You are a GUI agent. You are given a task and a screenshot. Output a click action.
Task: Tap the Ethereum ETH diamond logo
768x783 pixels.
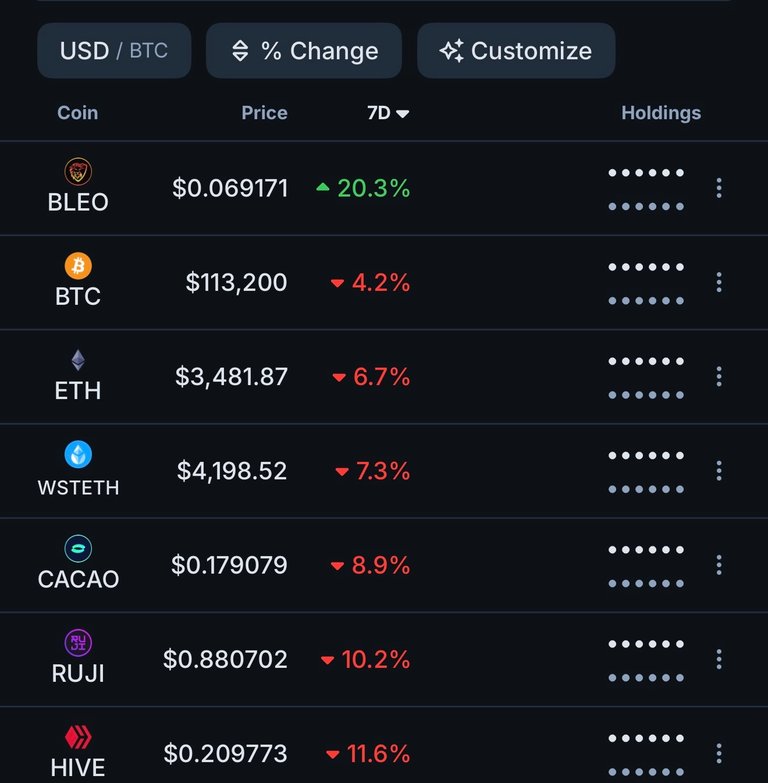[78, 360]
